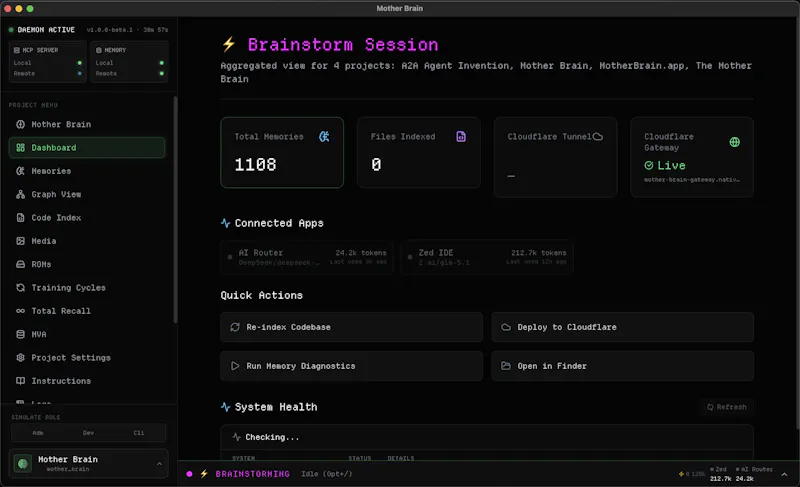
Task: Select the Dev simulate role
Action: [x=88, y=432]
